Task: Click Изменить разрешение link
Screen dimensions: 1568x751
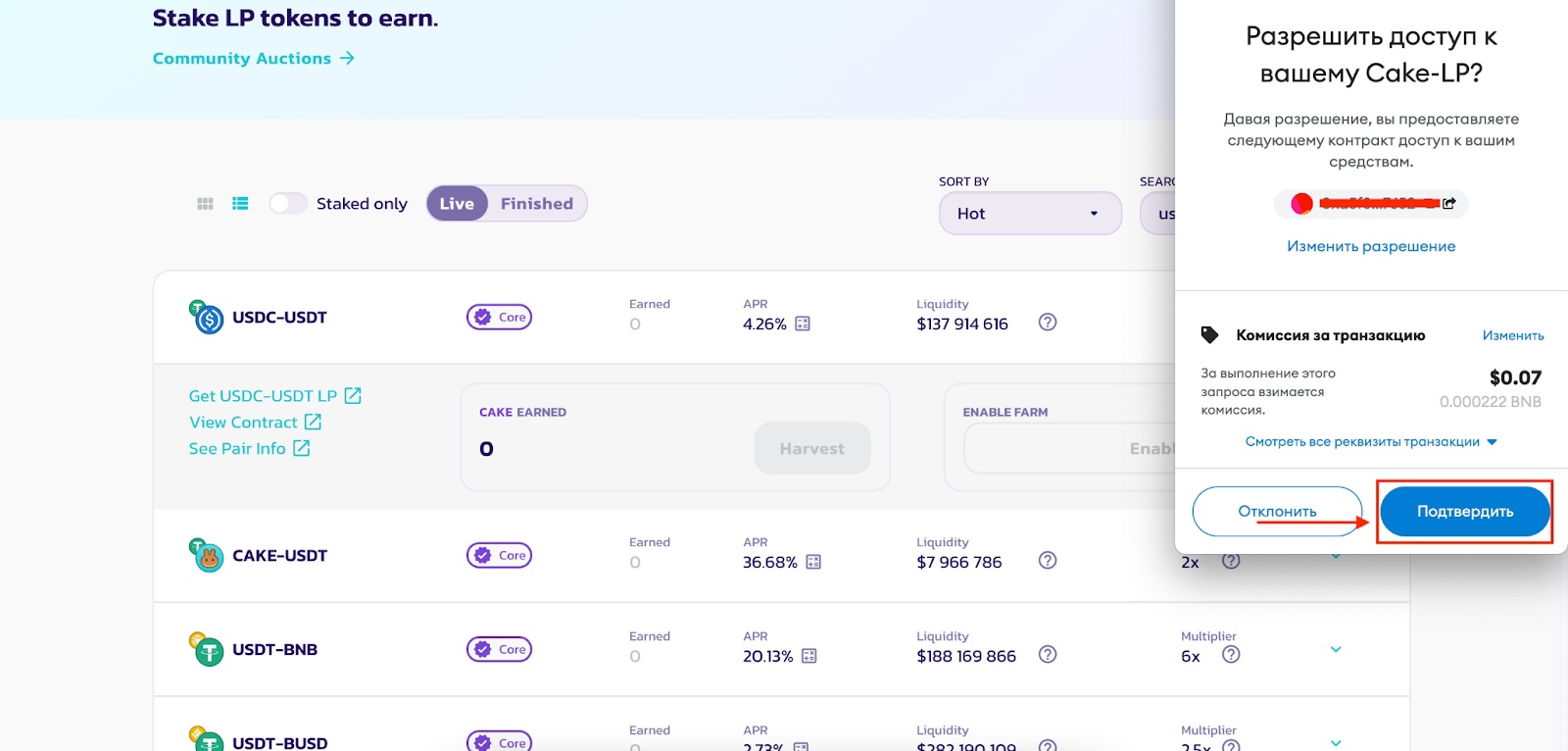Action: coord(1371,246)
